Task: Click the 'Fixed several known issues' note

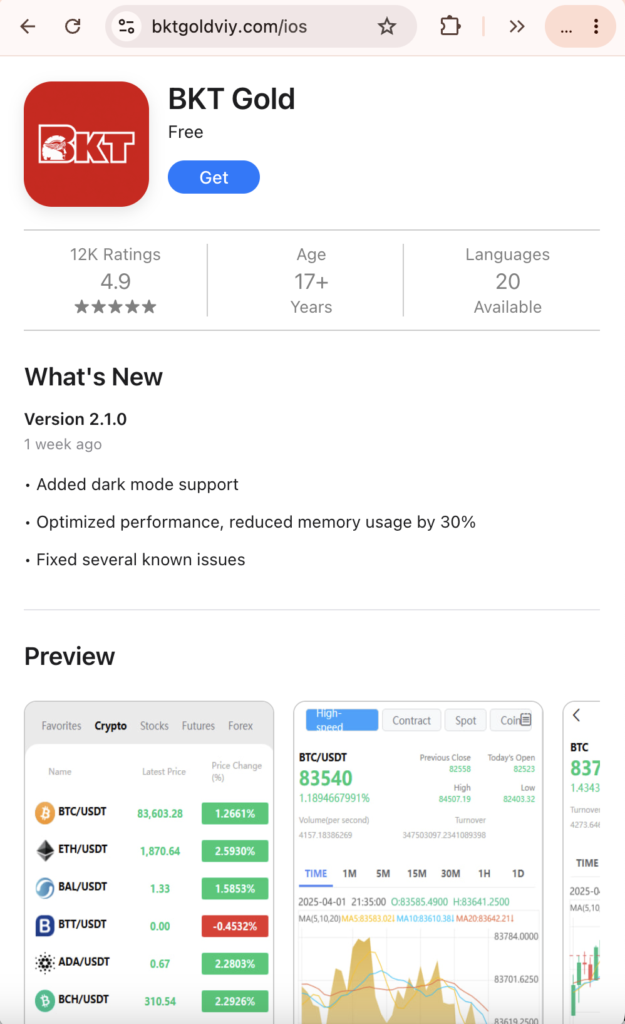Action: point(140,560)
